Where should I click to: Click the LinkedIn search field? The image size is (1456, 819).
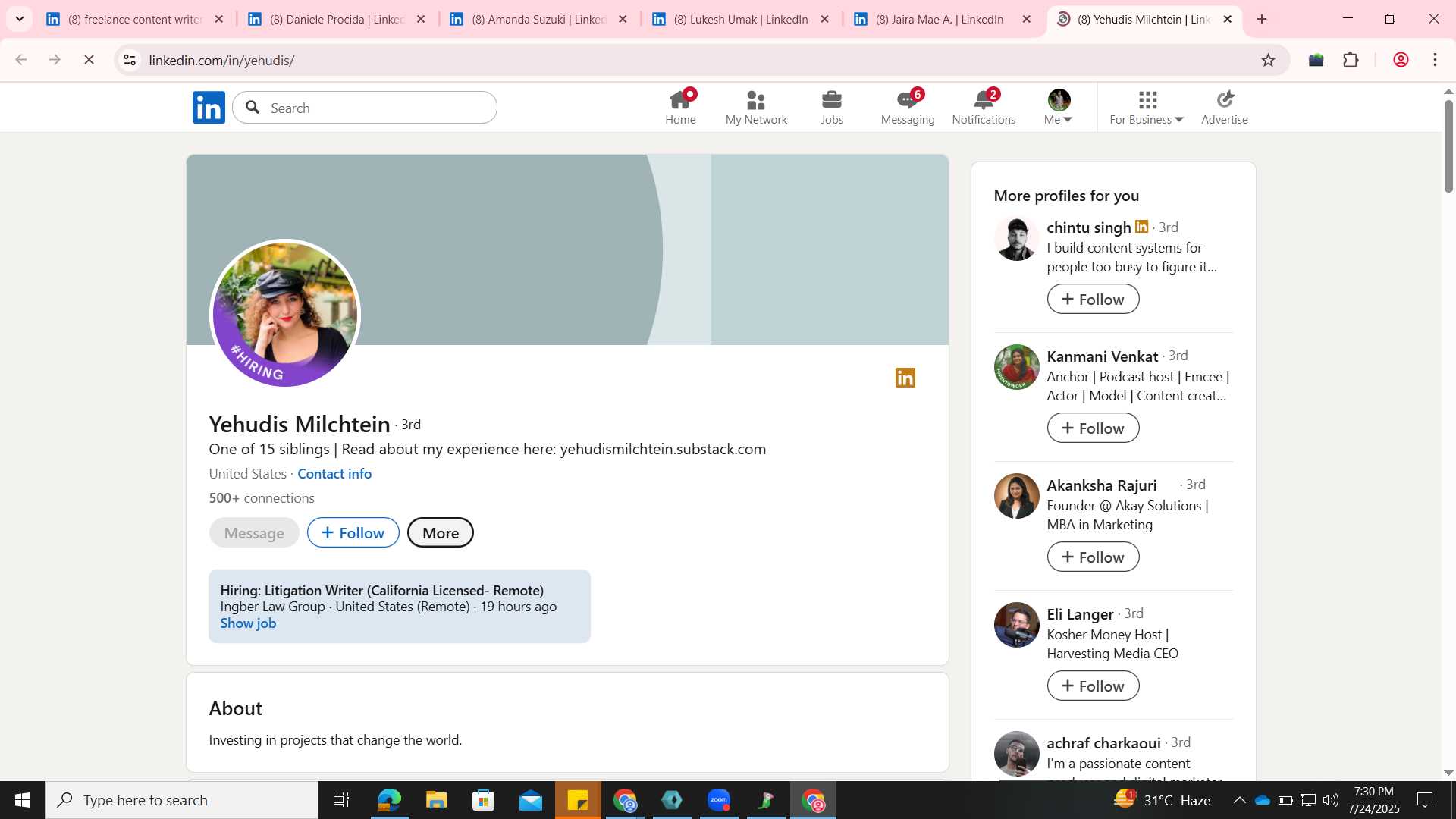[365, 108]
